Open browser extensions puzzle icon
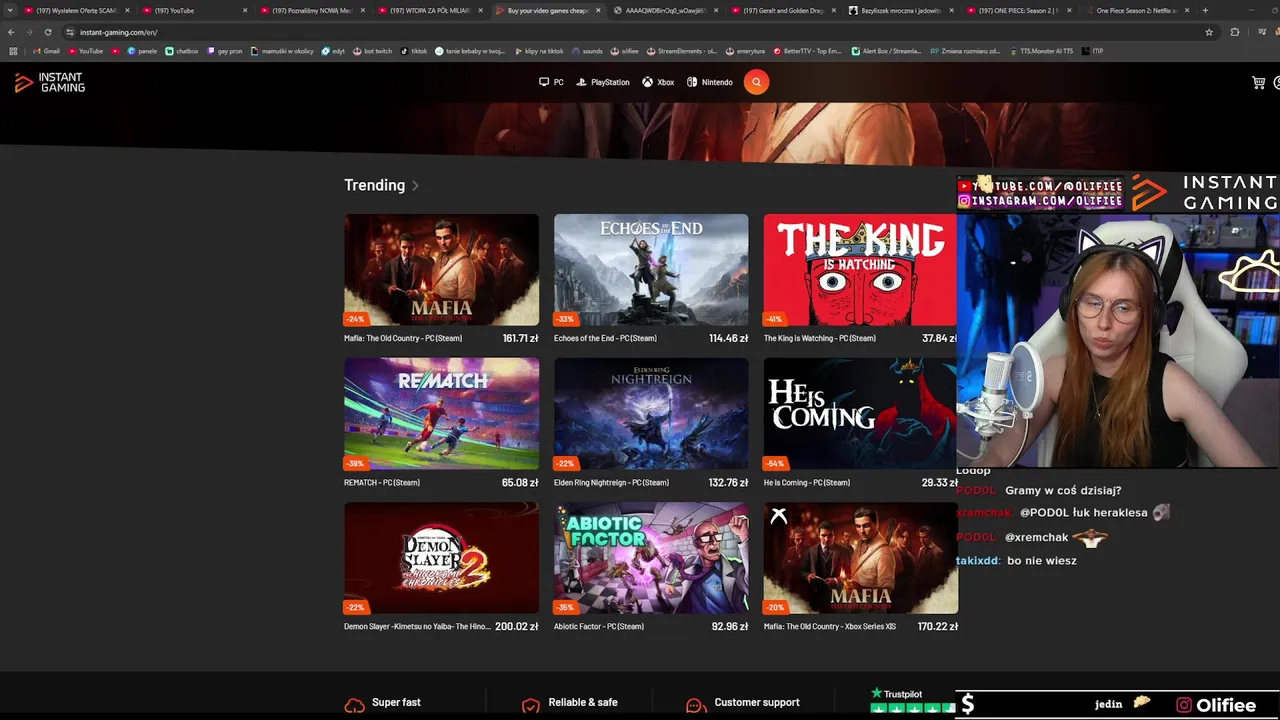Viewport: 1280px width, 720px height. (x=1235, y=32)
